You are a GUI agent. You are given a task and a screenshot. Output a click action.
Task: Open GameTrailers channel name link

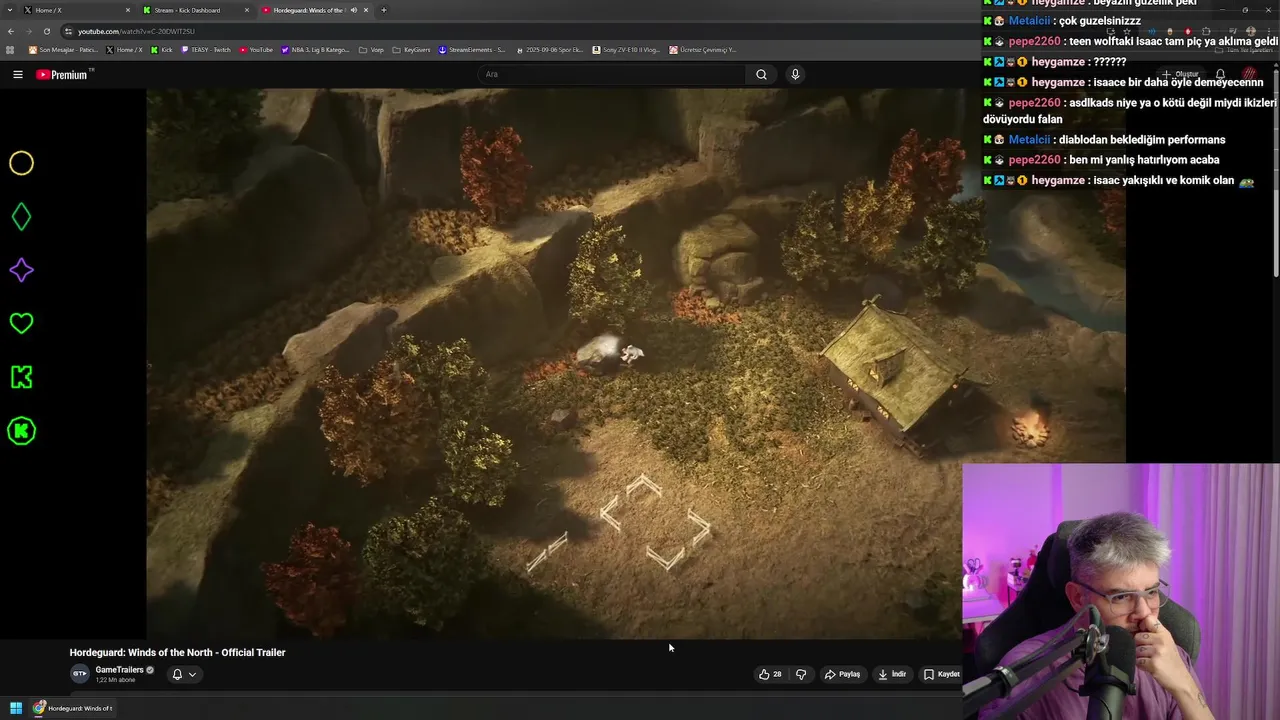pyautogui.click(x=119, y=670)
